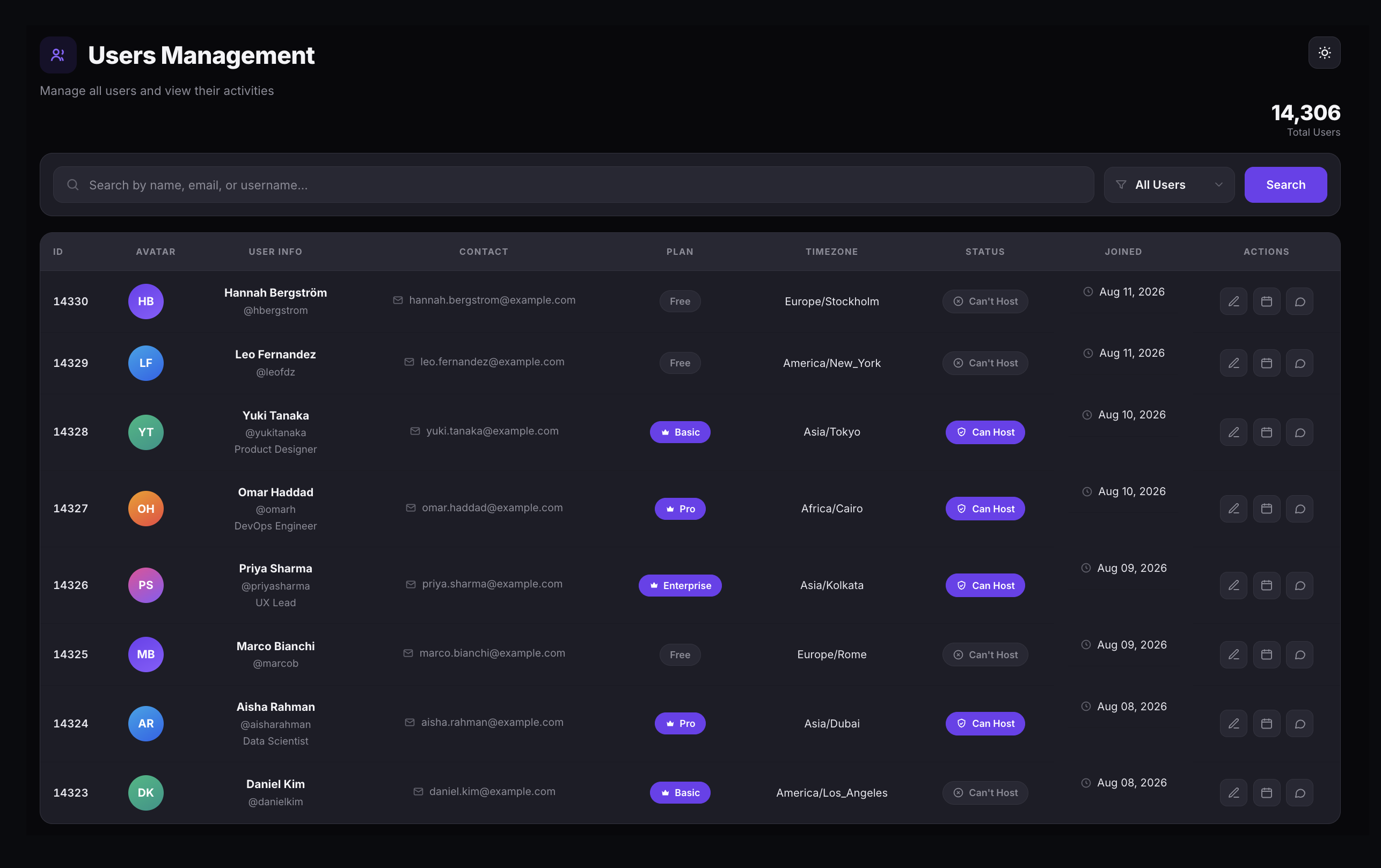Click user ID 14328
This screenshot has width=1381, height=868.
70,432
